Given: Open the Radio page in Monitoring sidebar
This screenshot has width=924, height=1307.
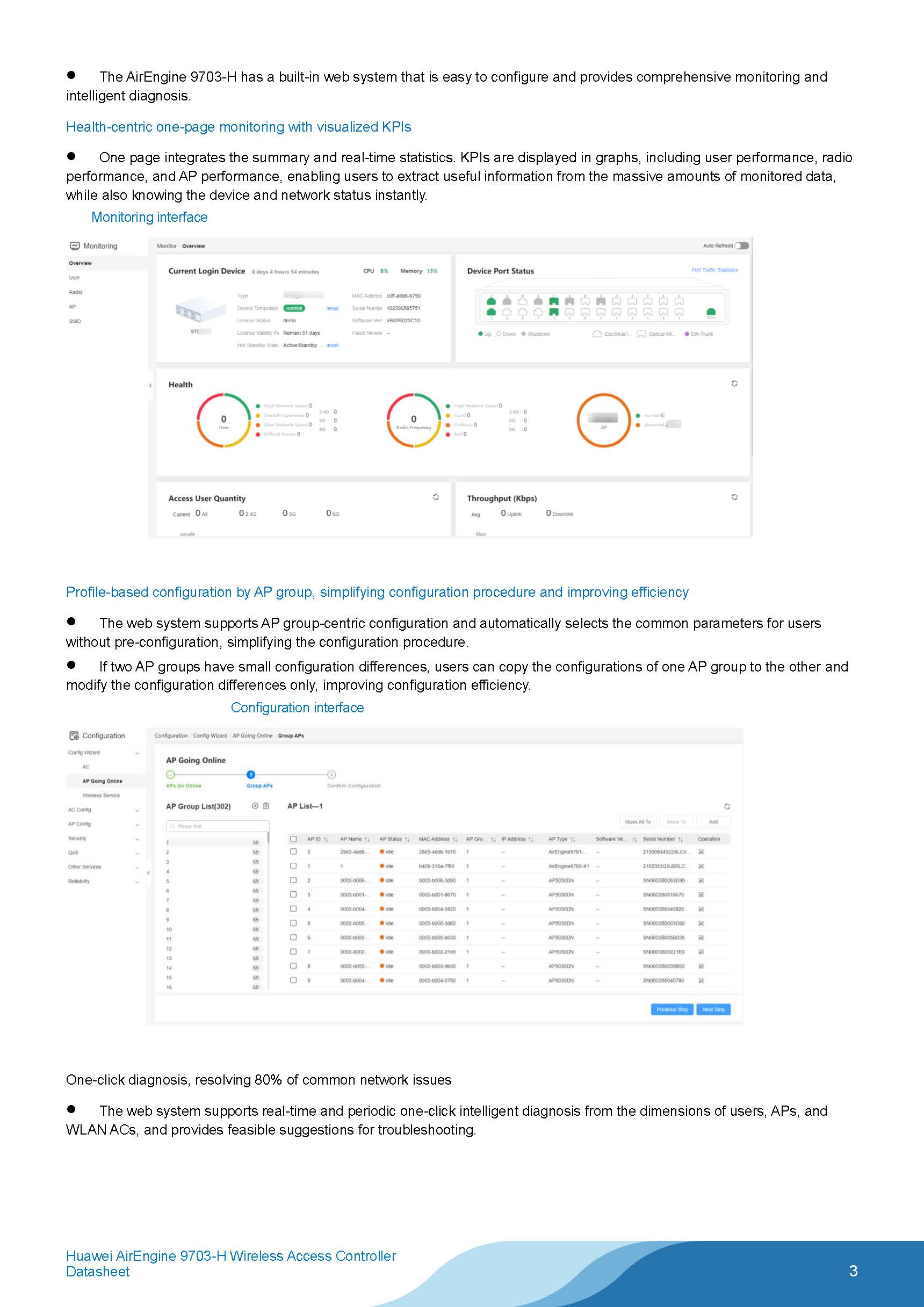Looking at the screenshot, I should (x=76, y=292).
